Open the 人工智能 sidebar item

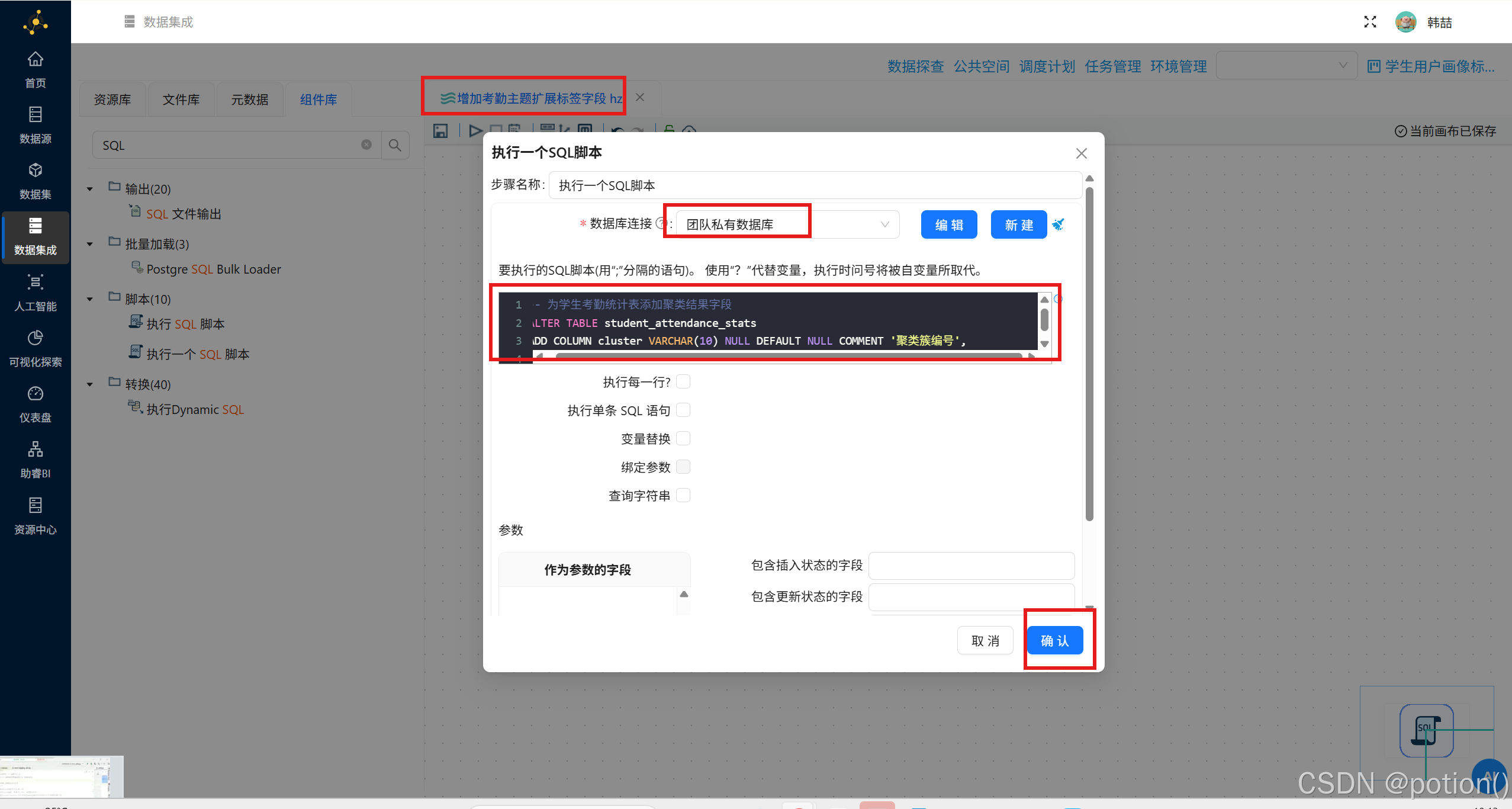[x=36, y=293]
